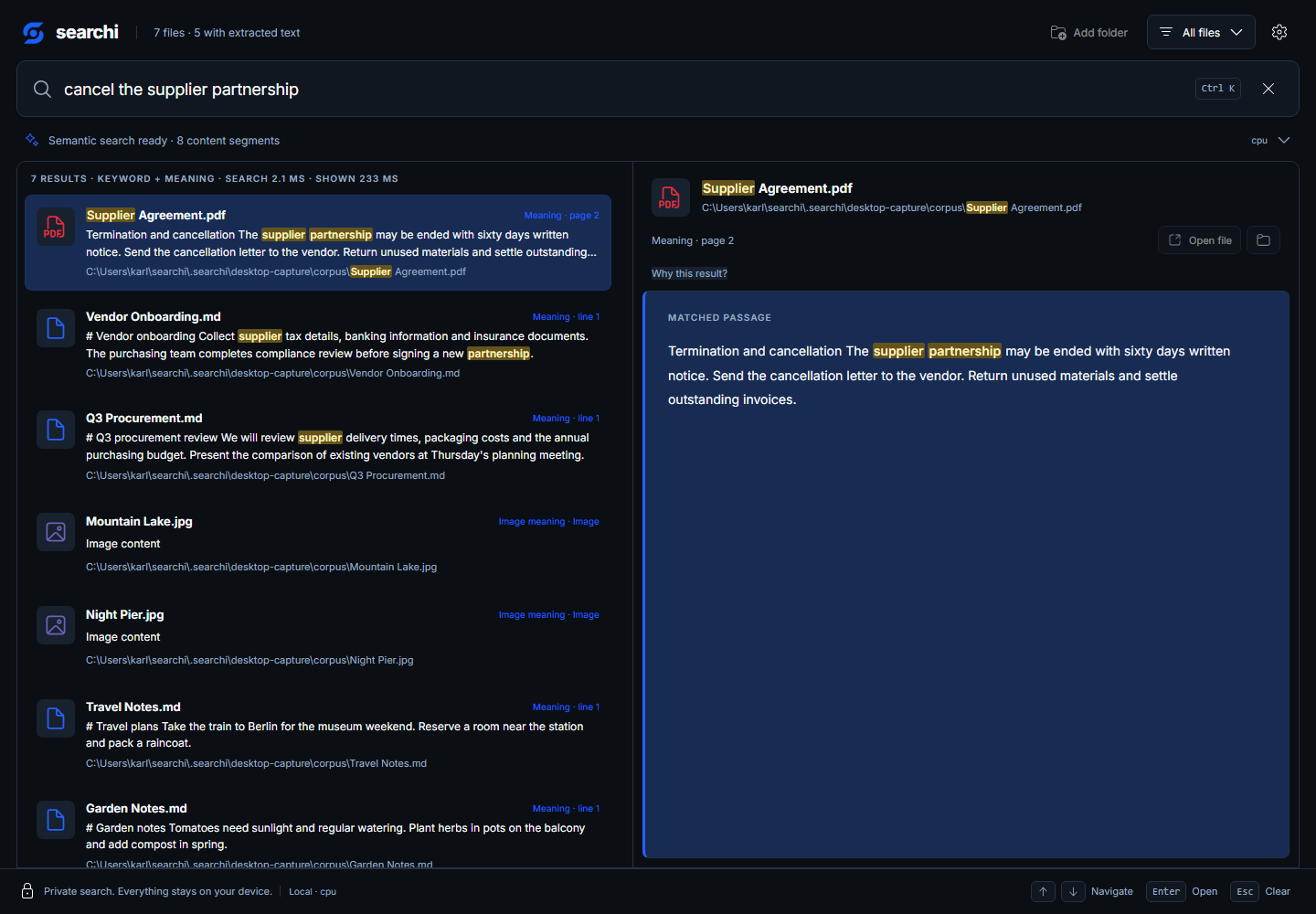
Task: Click the Travel Notes.md file path
Action: click(256, 763)
